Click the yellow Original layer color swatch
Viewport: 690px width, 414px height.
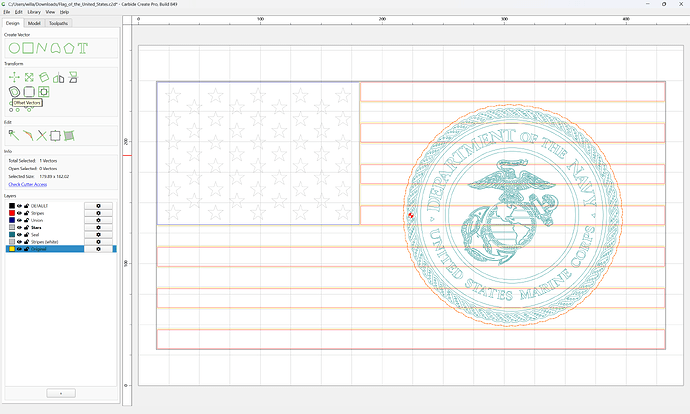[x=12, y=249]
